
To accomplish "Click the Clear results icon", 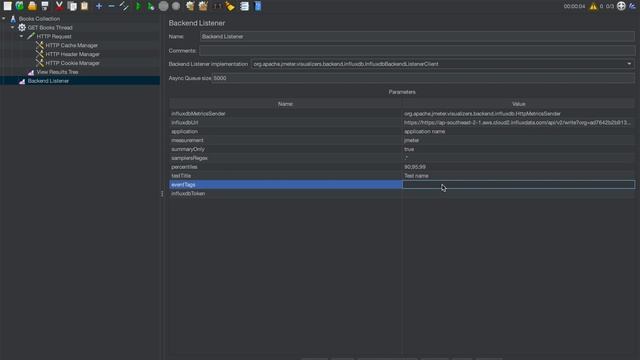I will point(190,6).
